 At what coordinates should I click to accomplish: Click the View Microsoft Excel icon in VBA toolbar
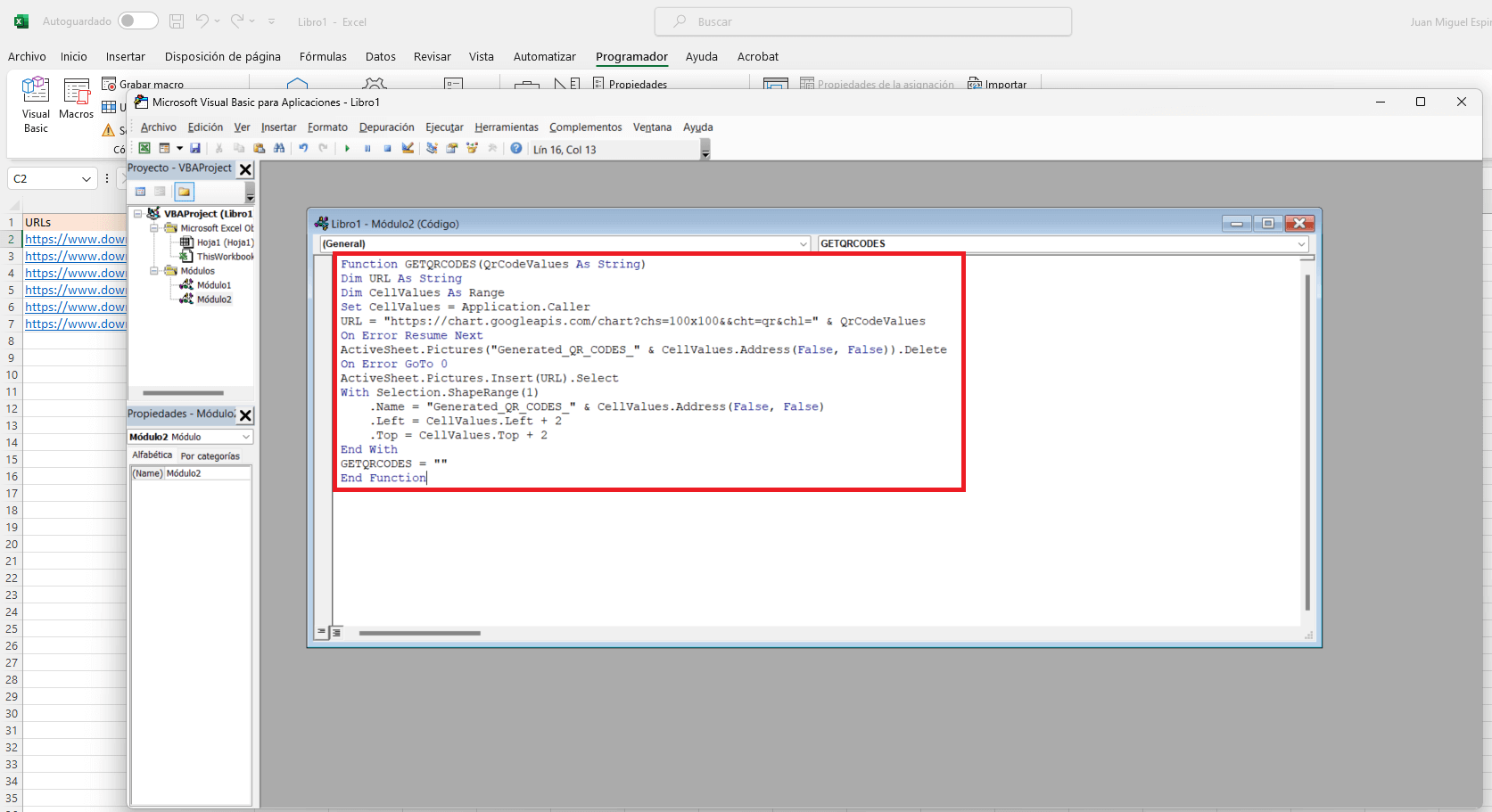(144, 149)
